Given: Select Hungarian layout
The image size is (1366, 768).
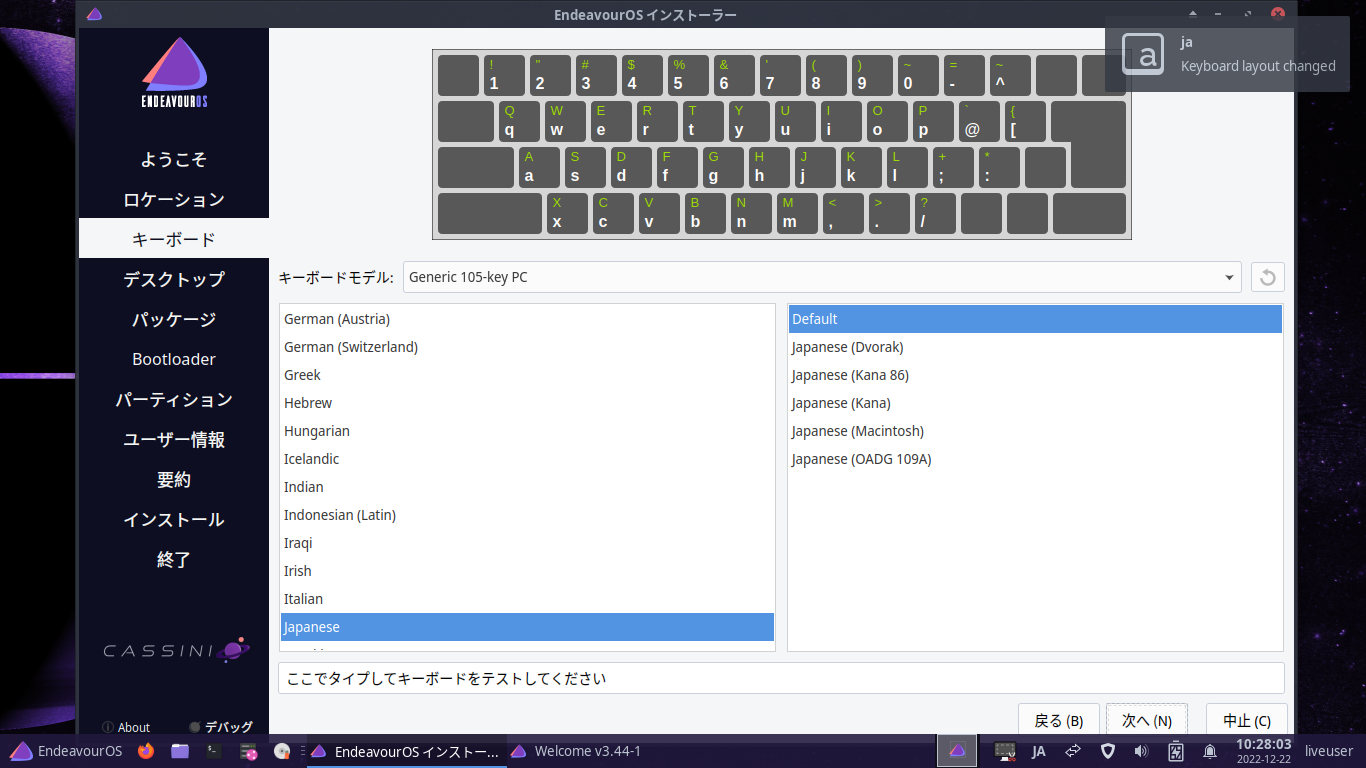Looking at the screenshot, I should [x=527, y=431].
